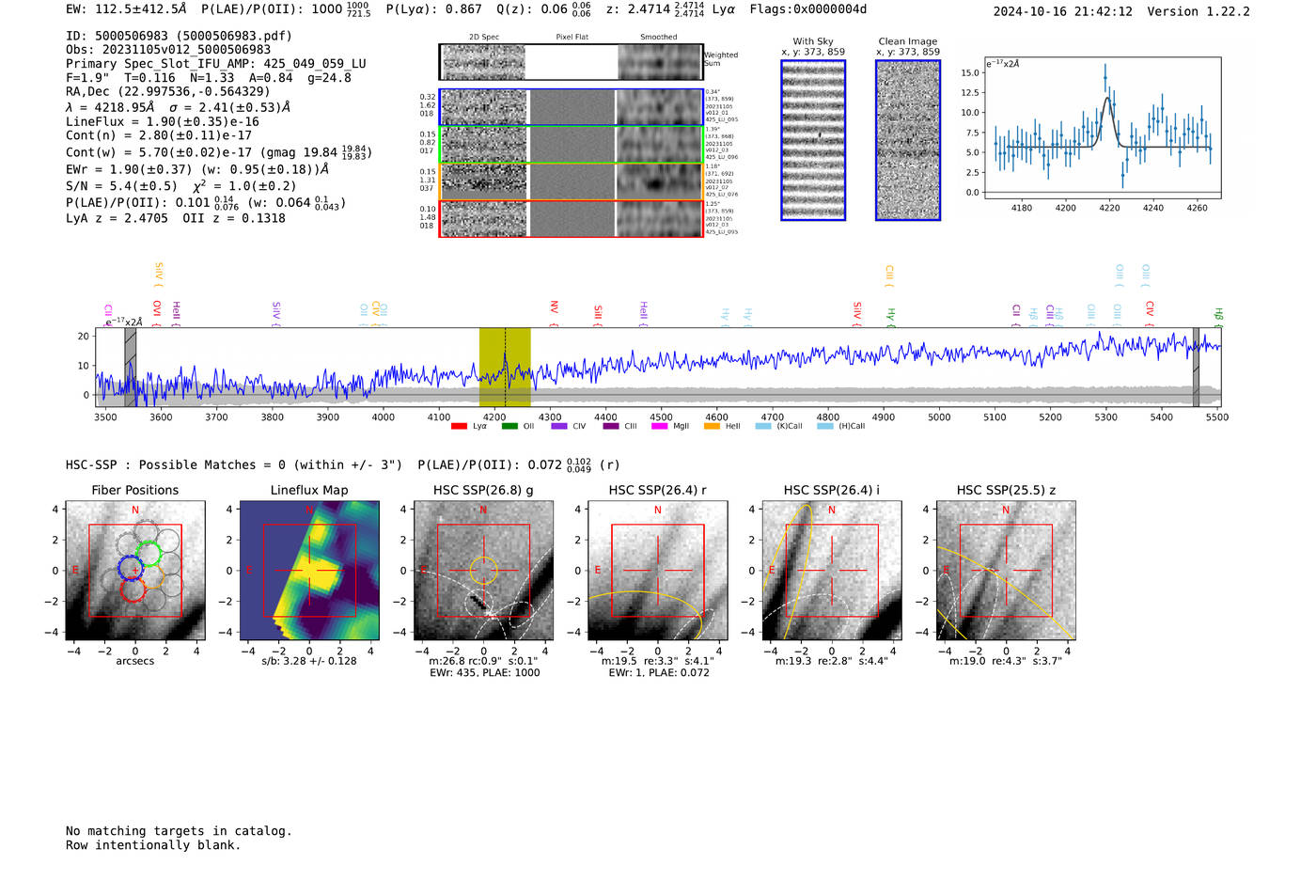
Task: Click the 'm:19.0 re:4.3" s:3.7"' caption
Action: [x=1006, y=661]
